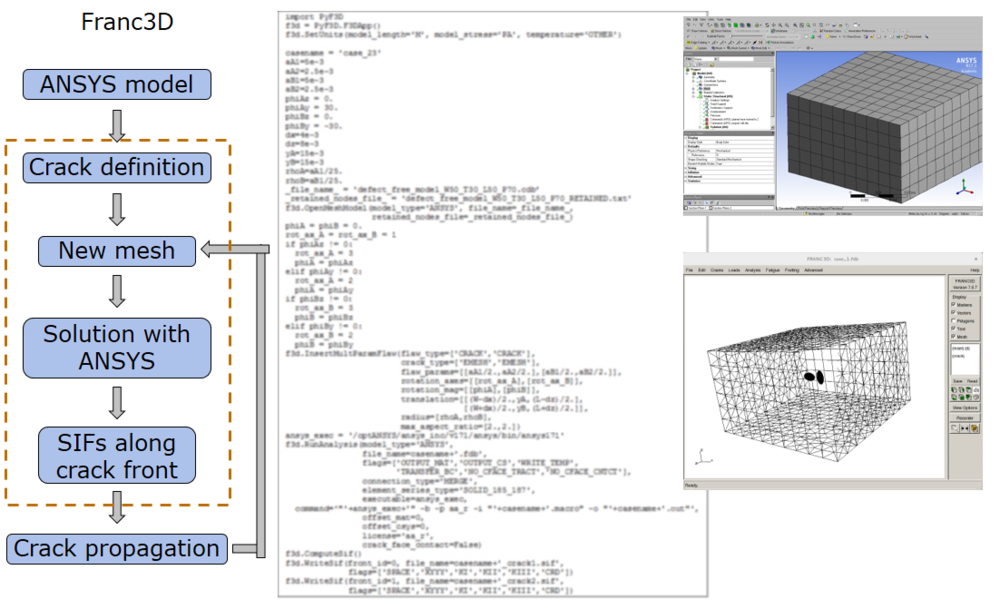Select the (crack) entry in FRANC3D list
The width and height of the screenshot is (1000, 609).
tap(959, 356)
